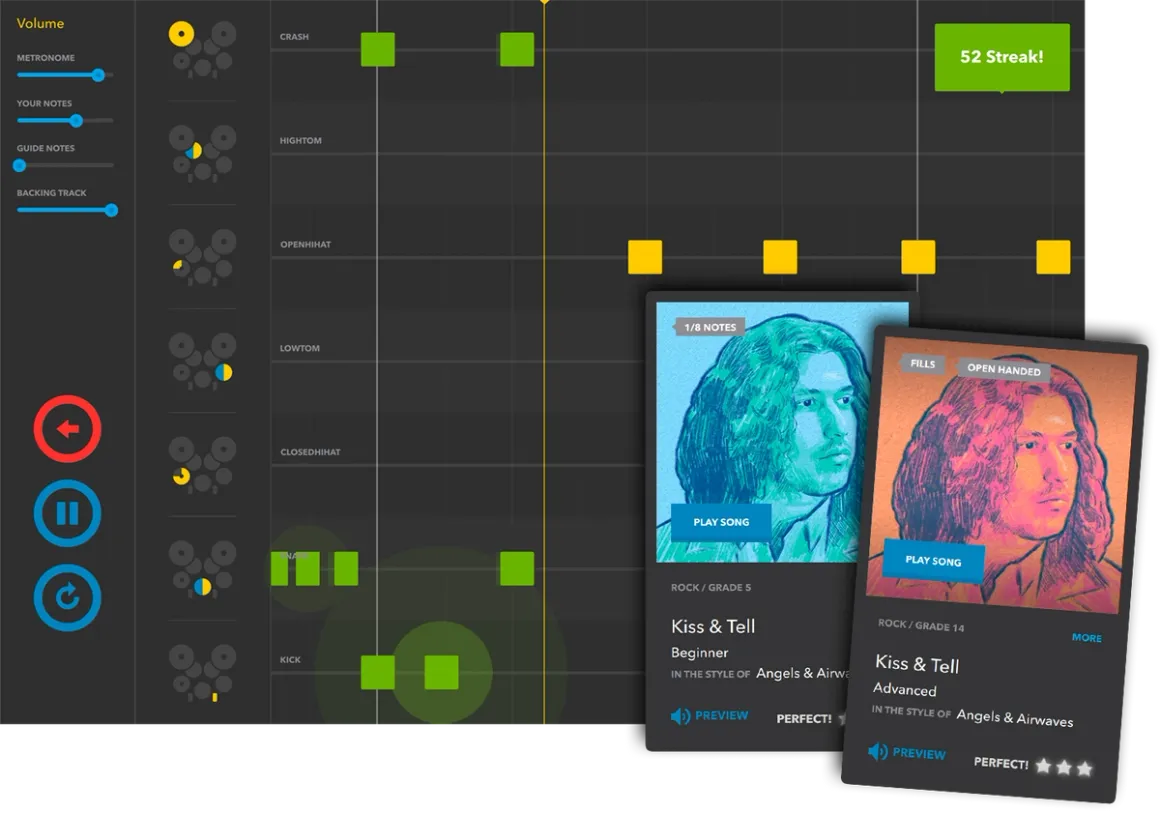Viewport: 1160px width, 813px height.
Task: Select the Openhihat drum kit icon
Action: (x=202, y=257)
